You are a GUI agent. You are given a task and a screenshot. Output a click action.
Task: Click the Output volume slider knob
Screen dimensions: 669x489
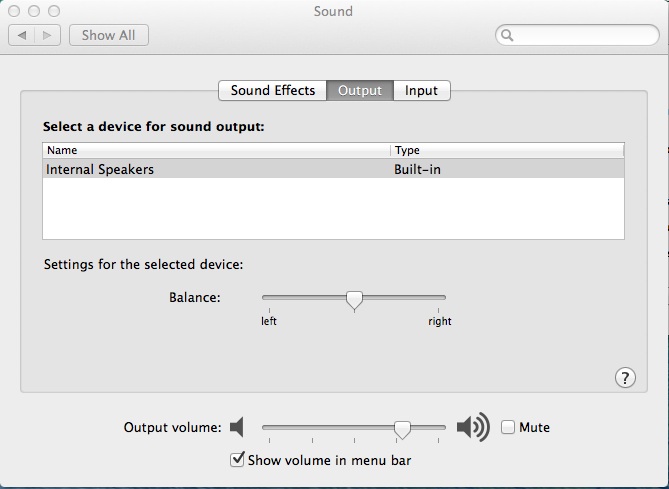pos(402,429)
